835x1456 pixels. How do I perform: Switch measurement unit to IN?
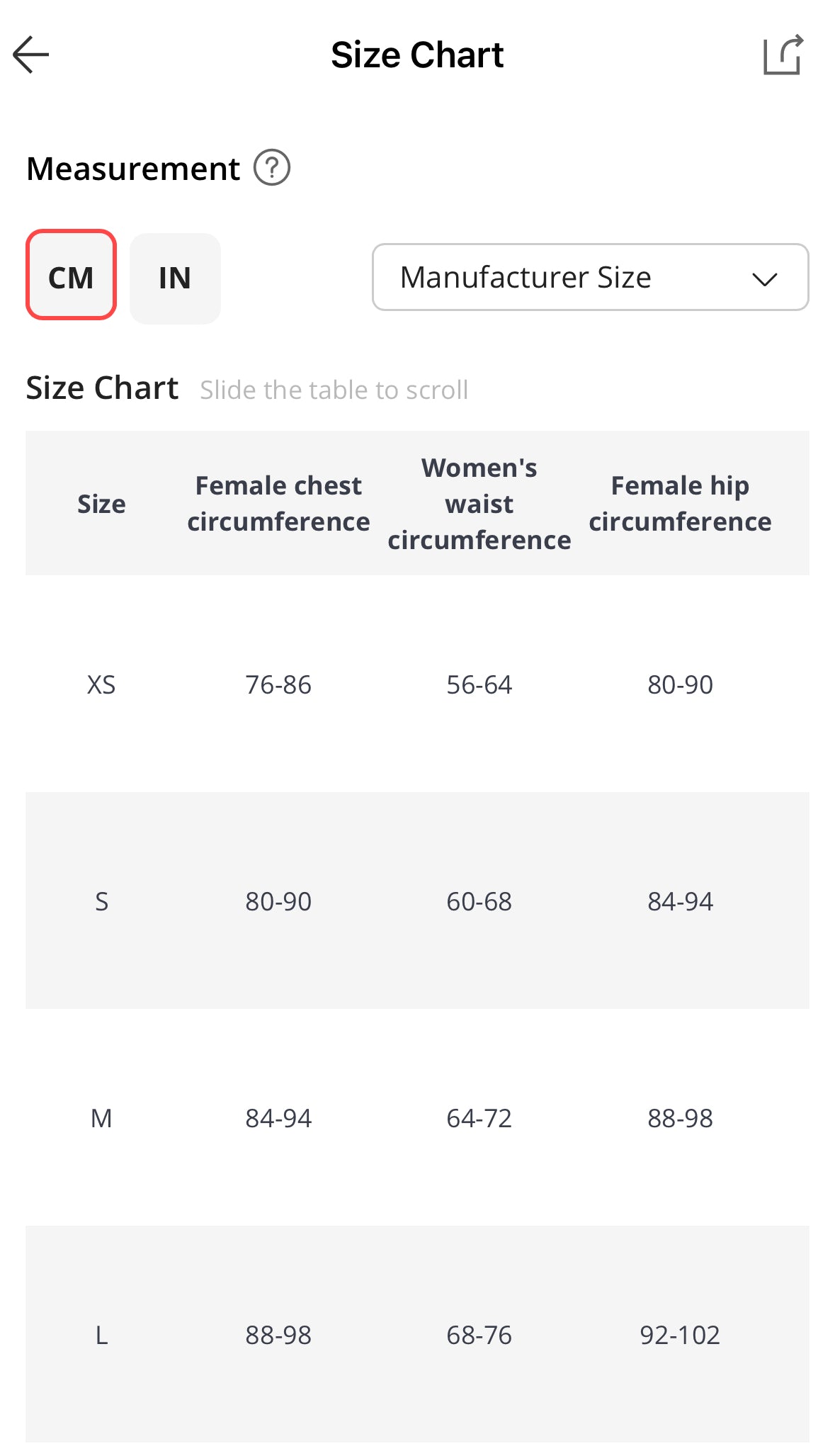point(175,278)
